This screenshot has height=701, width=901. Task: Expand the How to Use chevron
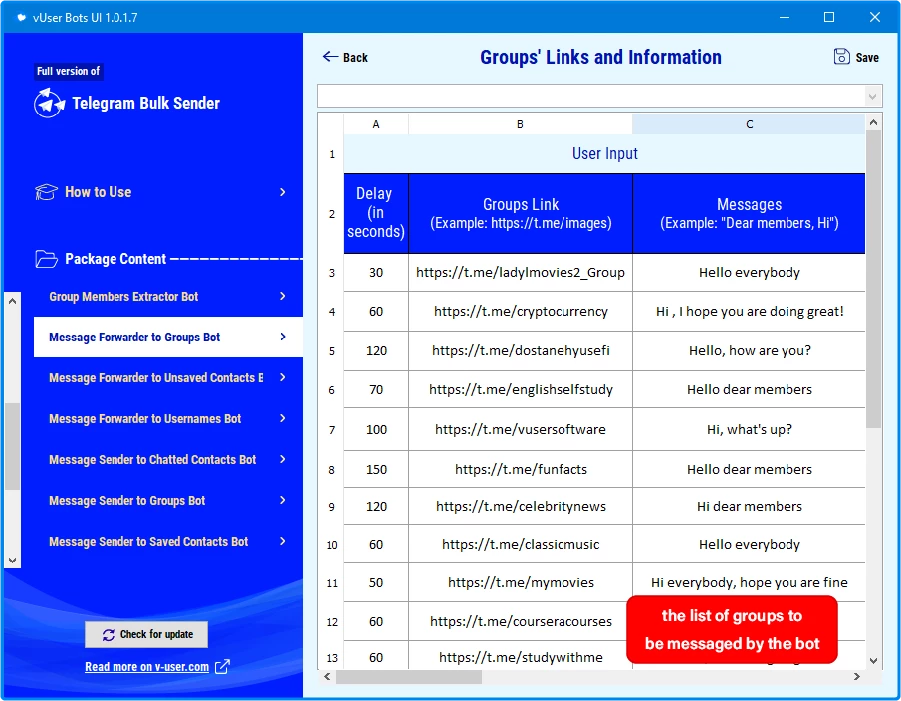tap(282, 191)
